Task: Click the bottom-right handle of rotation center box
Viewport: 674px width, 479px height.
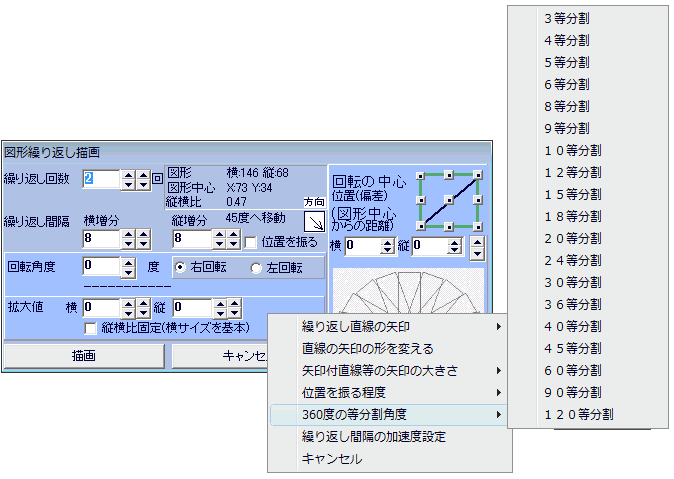Action: coord(478,226)
